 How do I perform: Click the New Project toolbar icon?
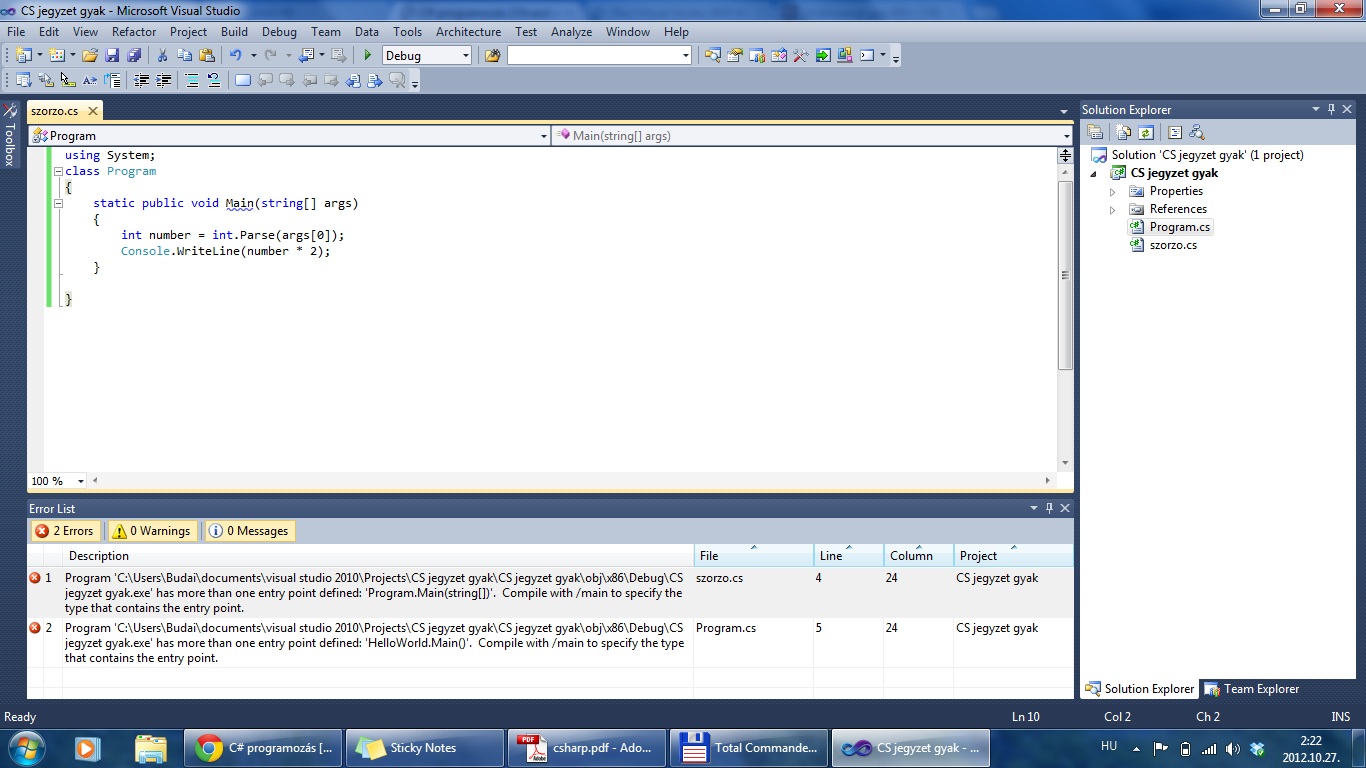(x=24, y=56)
